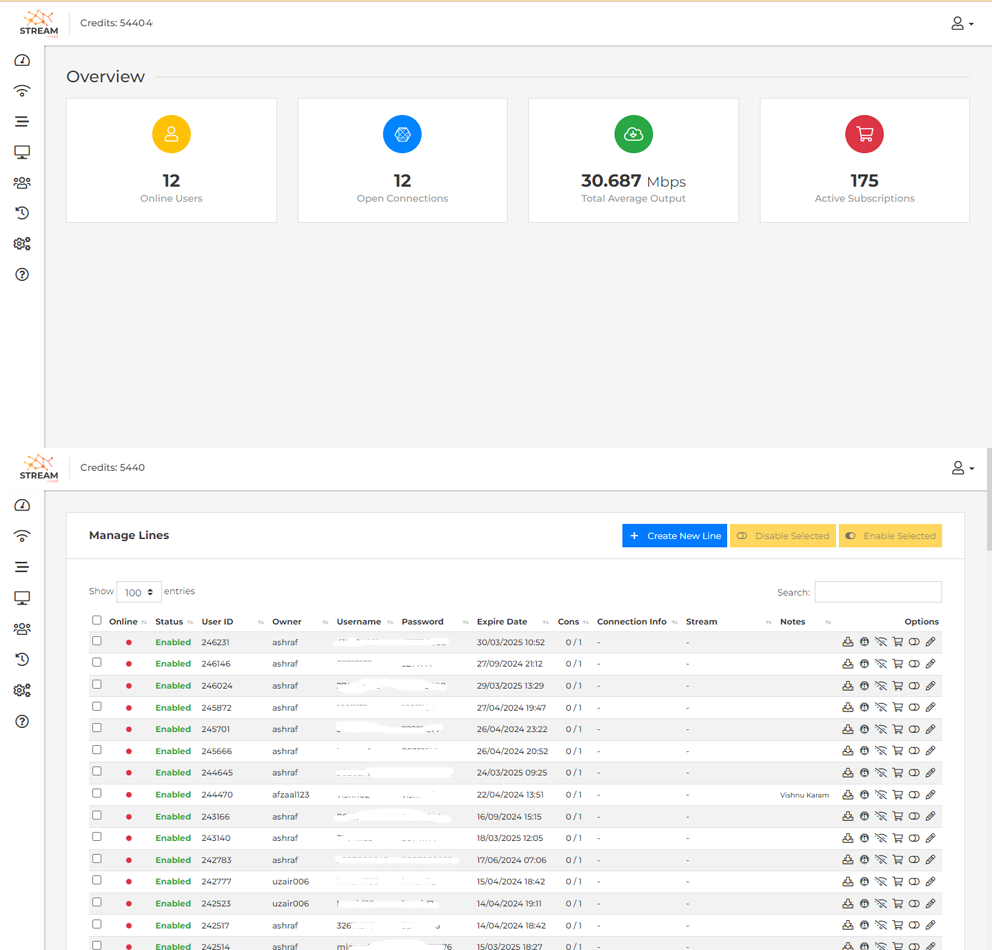Sort table by Online column

click(128, 622)
